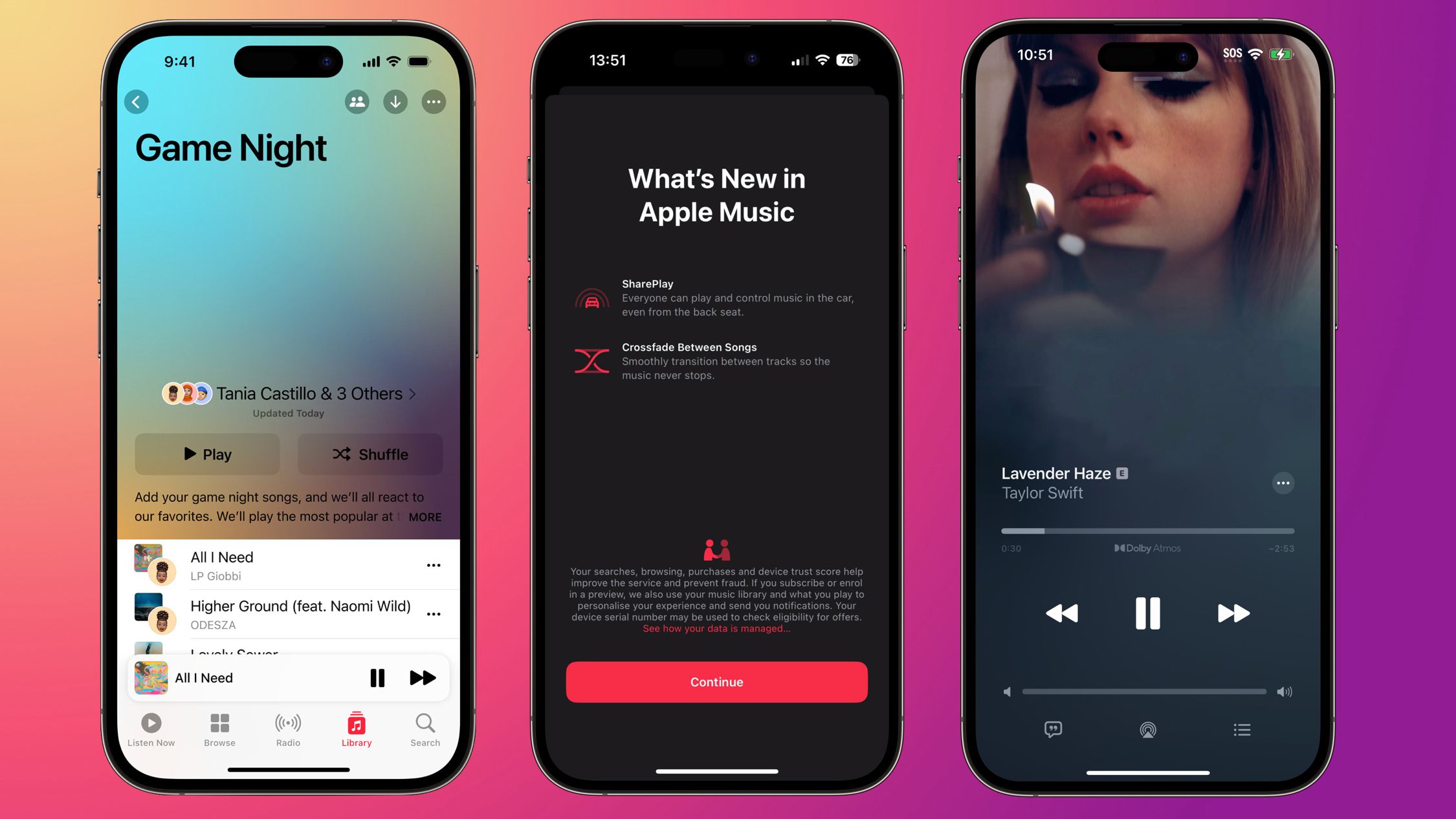Screen dimensions: 1456x819
Task: Tap the download icon in Game Night header
Action: coord(397,101)
